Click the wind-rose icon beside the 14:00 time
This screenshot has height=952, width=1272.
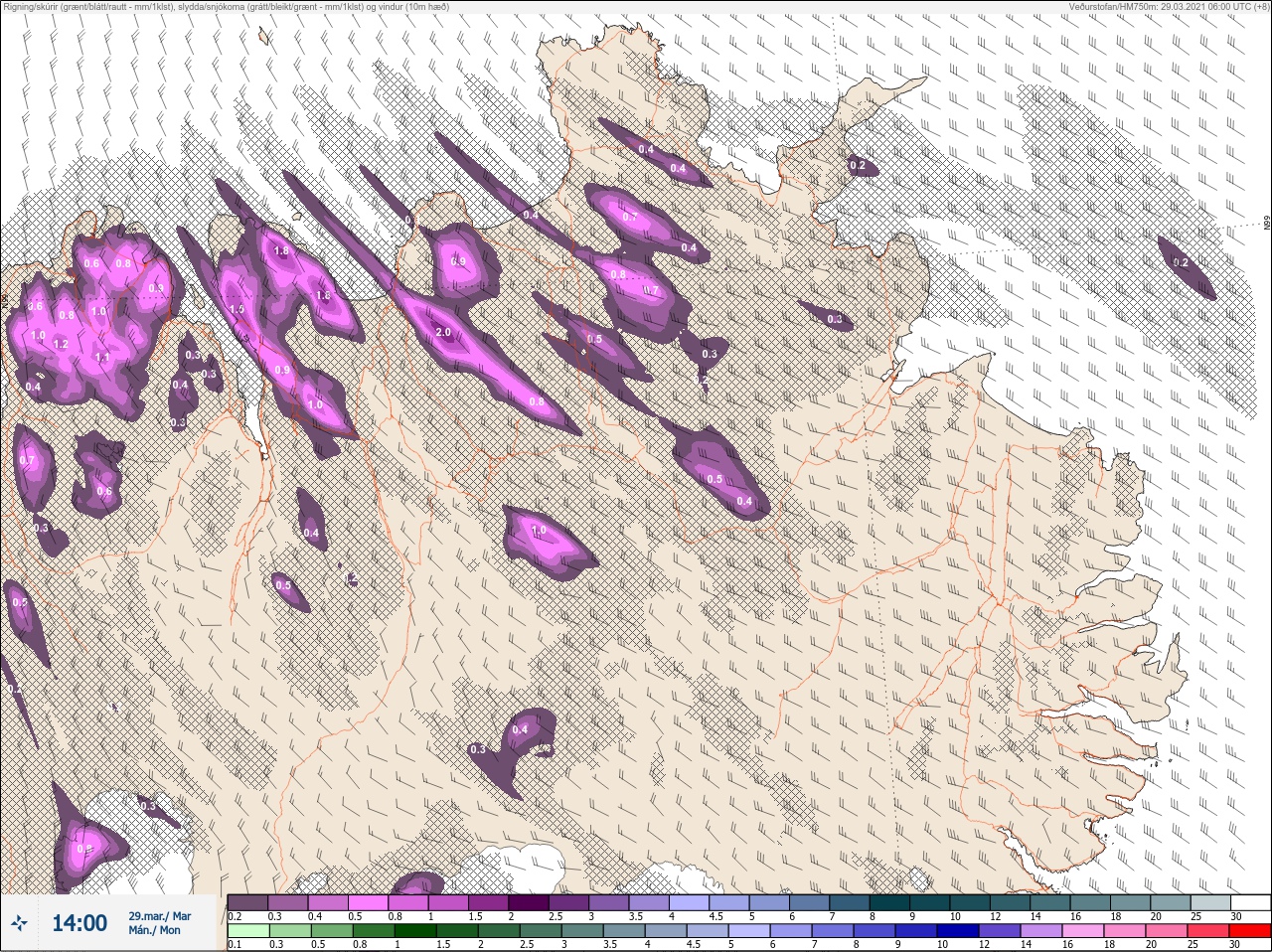click(19, 924)
